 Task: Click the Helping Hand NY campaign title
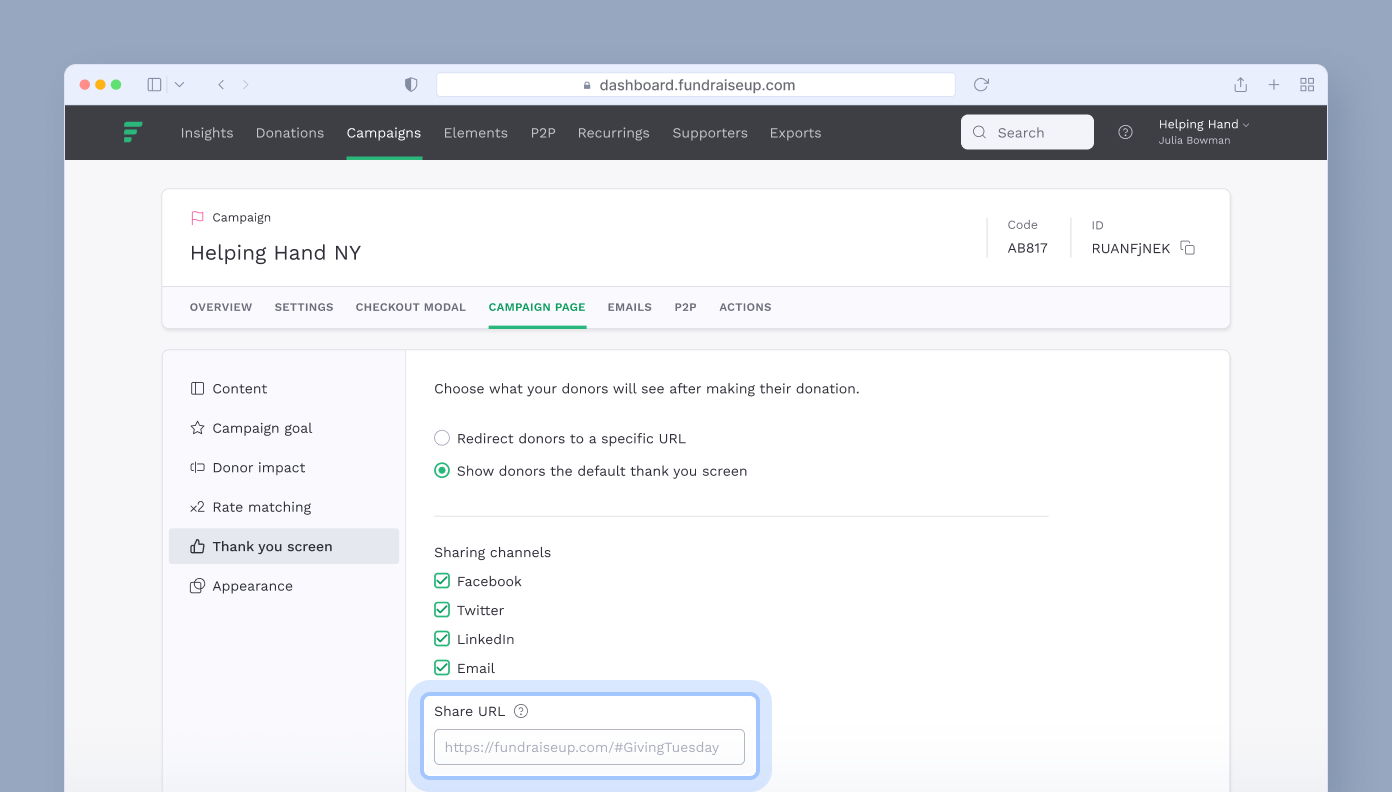point(275,253)
